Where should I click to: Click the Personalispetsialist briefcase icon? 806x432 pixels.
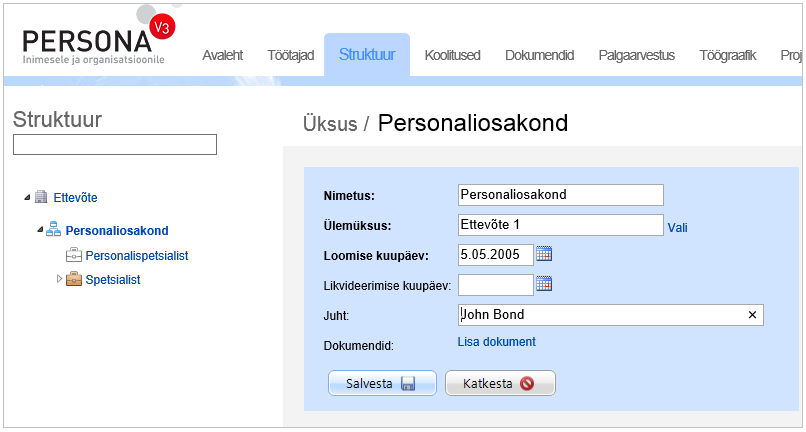tap(74, 255)
